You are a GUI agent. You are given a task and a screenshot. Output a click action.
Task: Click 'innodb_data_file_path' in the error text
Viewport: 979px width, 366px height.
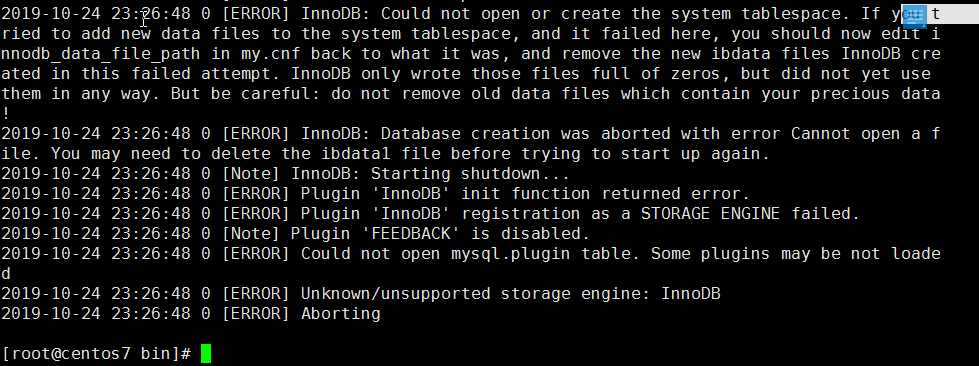coord(101,54)
